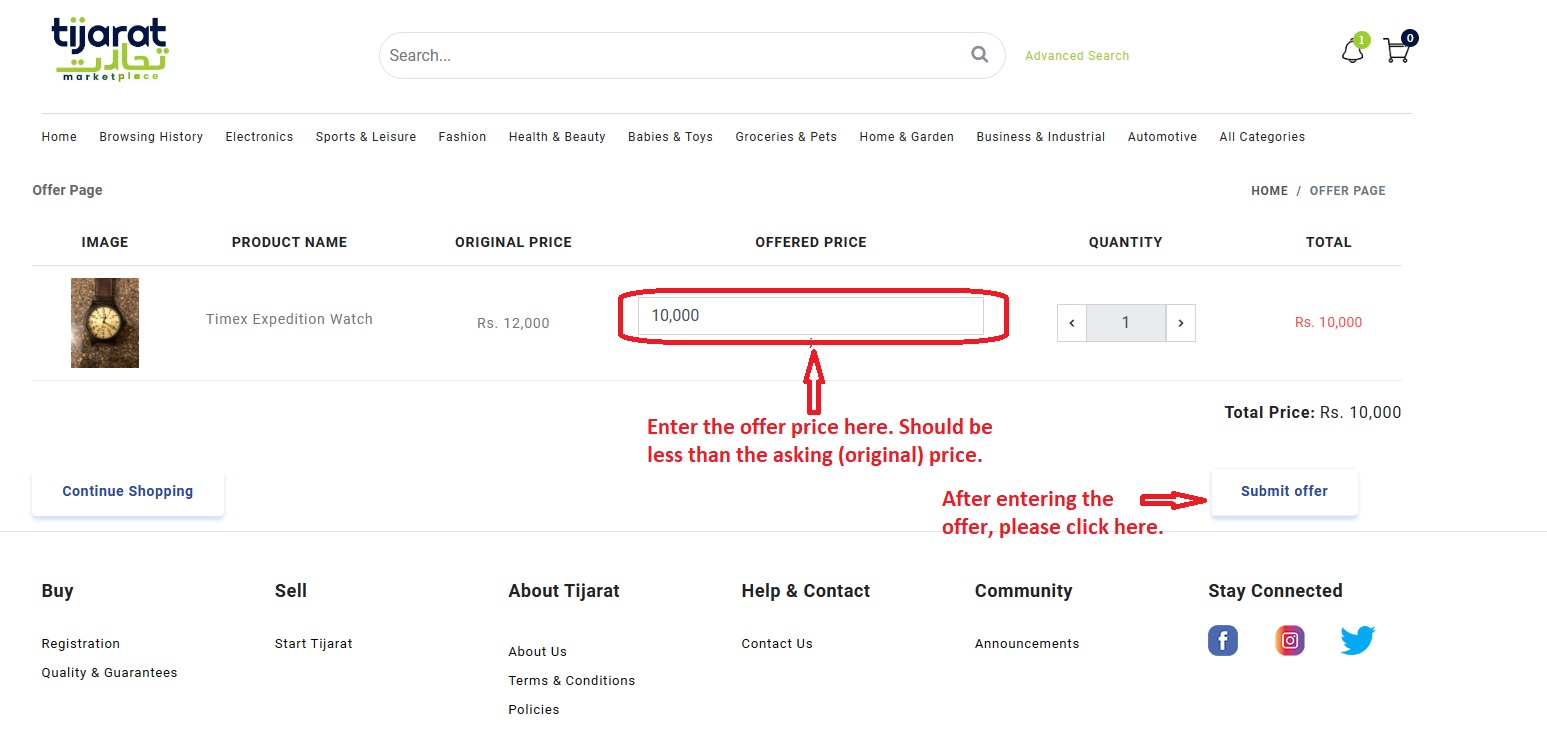Open the Advanced Search link
This screenshot has height=742, width=1547.
tap(1077, 56)
